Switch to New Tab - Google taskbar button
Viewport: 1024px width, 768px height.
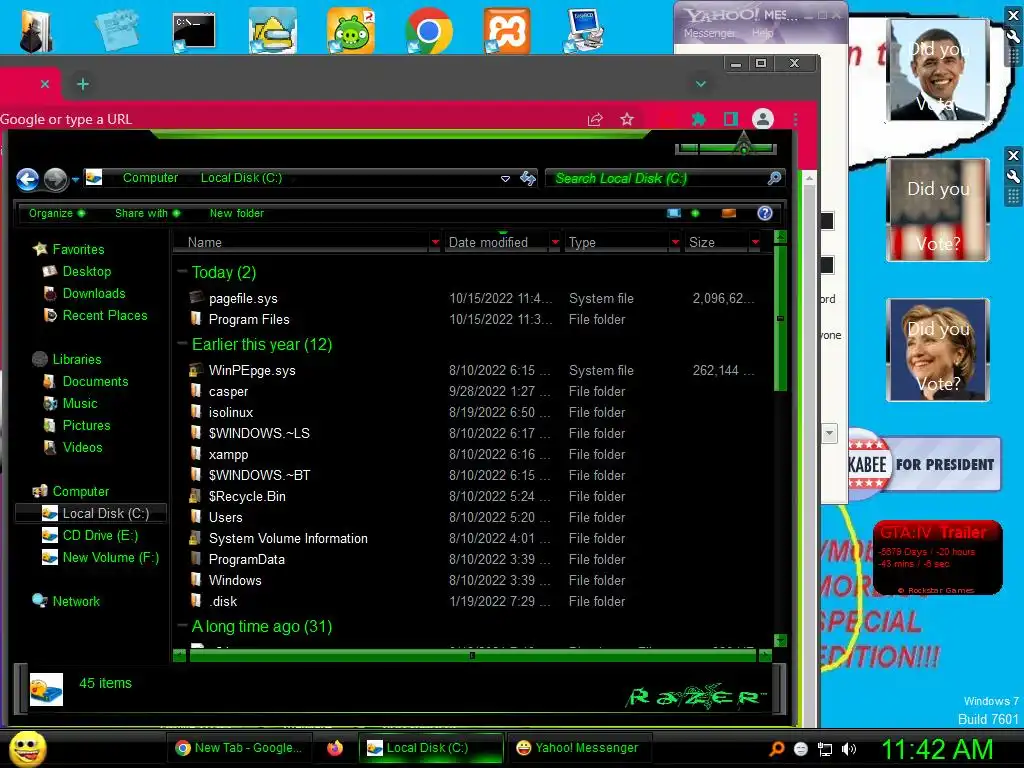(x=239, y=748)
